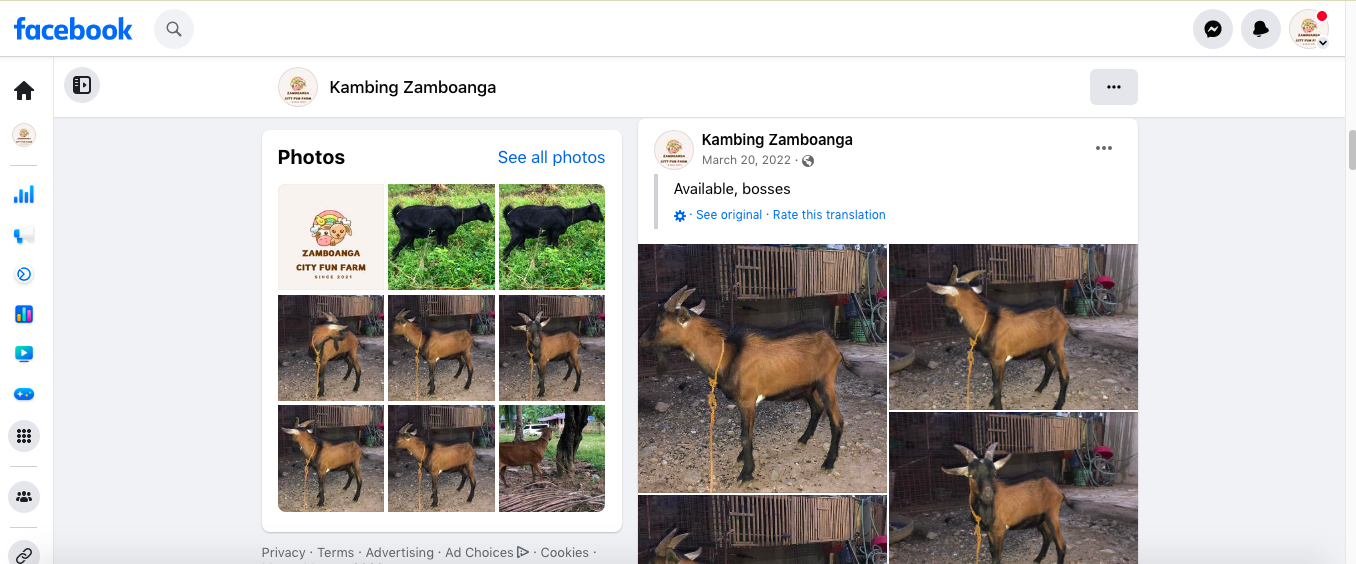
Task: Open the bar chart insights icon
Action: coord(24,194)
